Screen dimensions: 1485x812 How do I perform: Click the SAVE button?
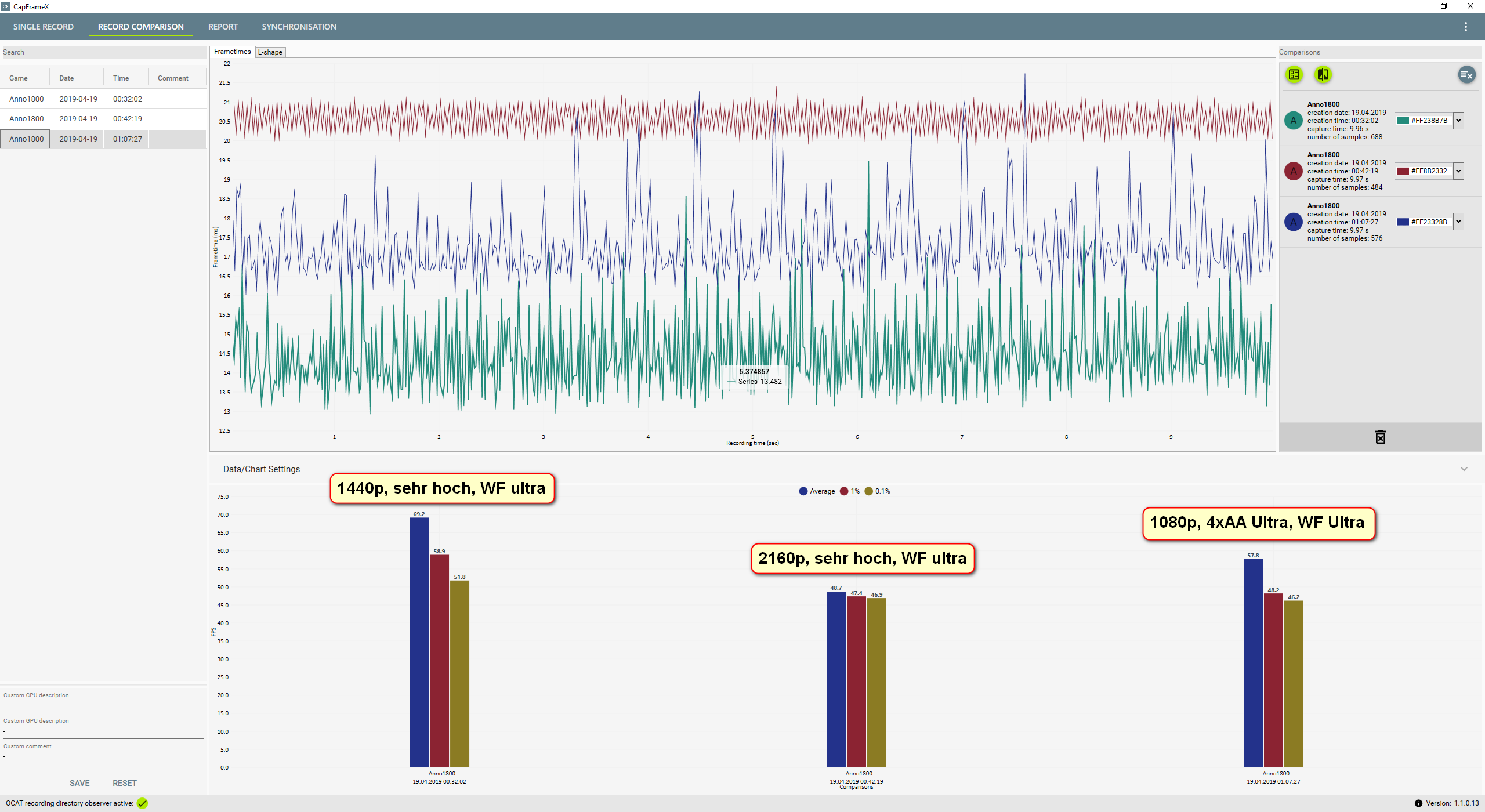[x=79, y=783]
